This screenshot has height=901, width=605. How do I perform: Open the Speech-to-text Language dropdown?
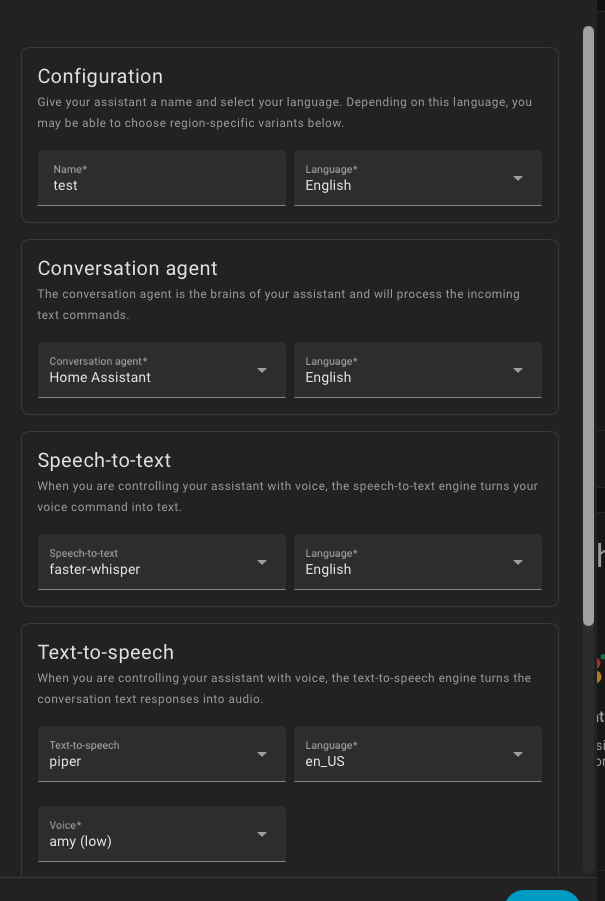pos(405,562)
